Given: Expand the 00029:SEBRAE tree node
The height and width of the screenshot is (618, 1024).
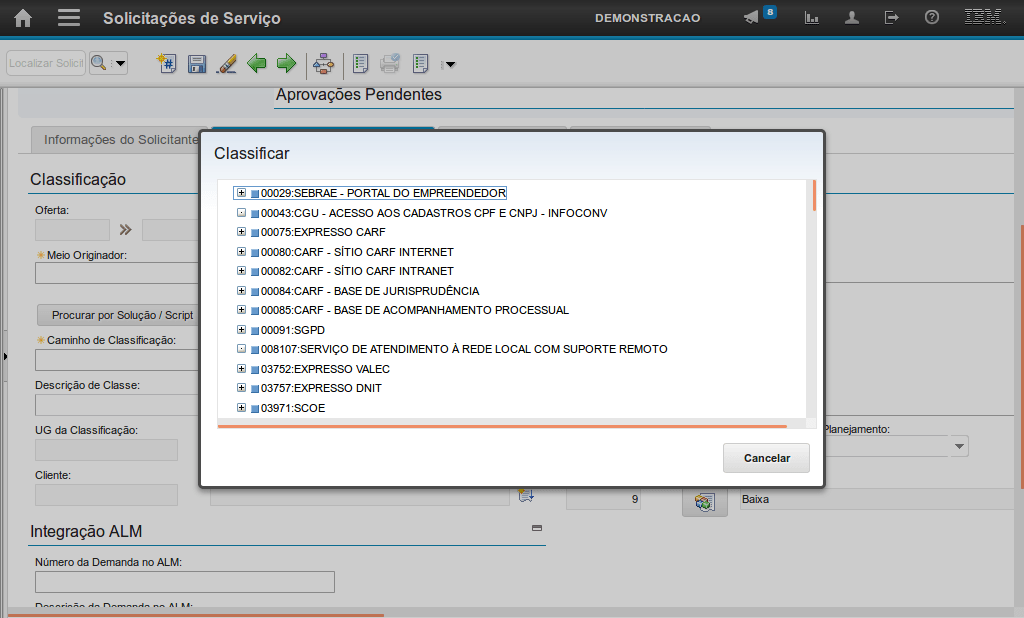Looking at the screenshot, I should (241, 193).
